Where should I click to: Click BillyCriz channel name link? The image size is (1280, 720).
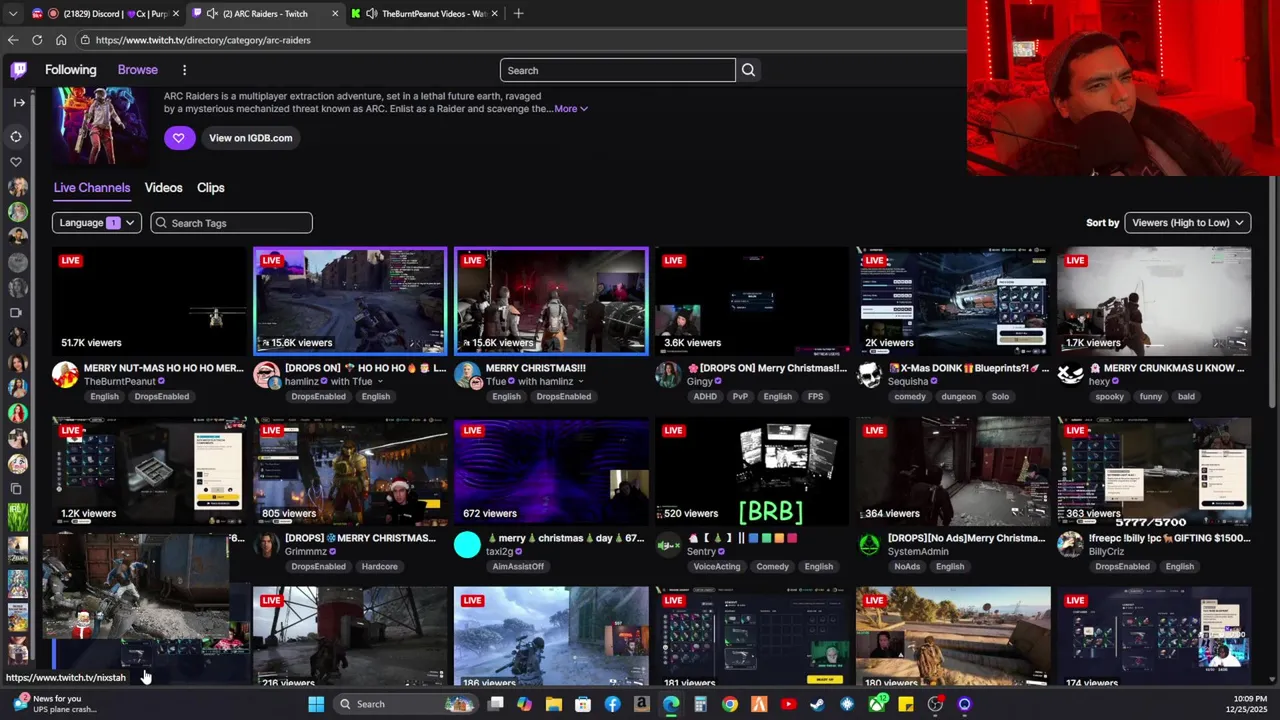1106,552
